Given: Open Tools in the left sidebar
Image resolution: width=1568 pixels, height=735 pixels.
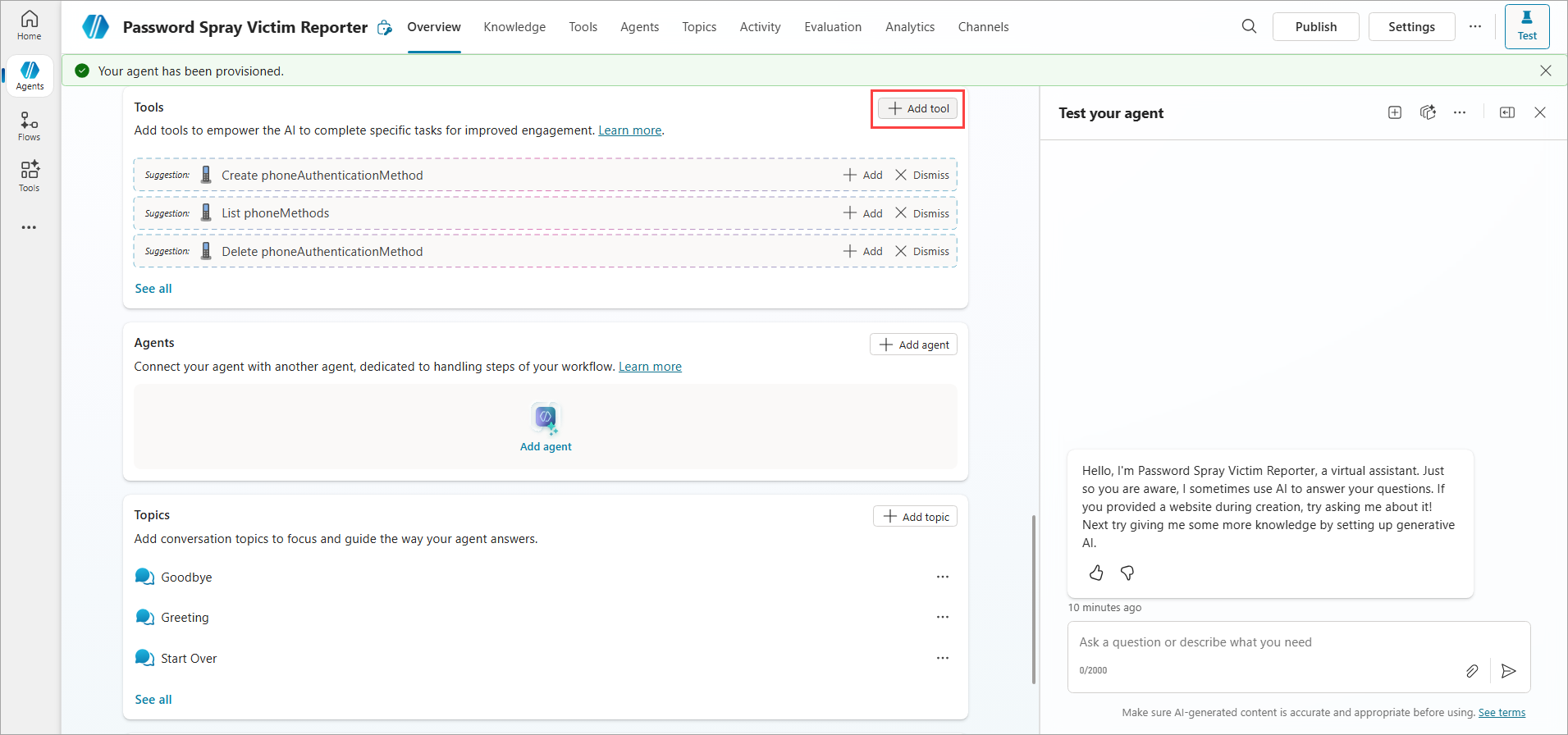Looking at the screenshot, I should coord(30,177).
